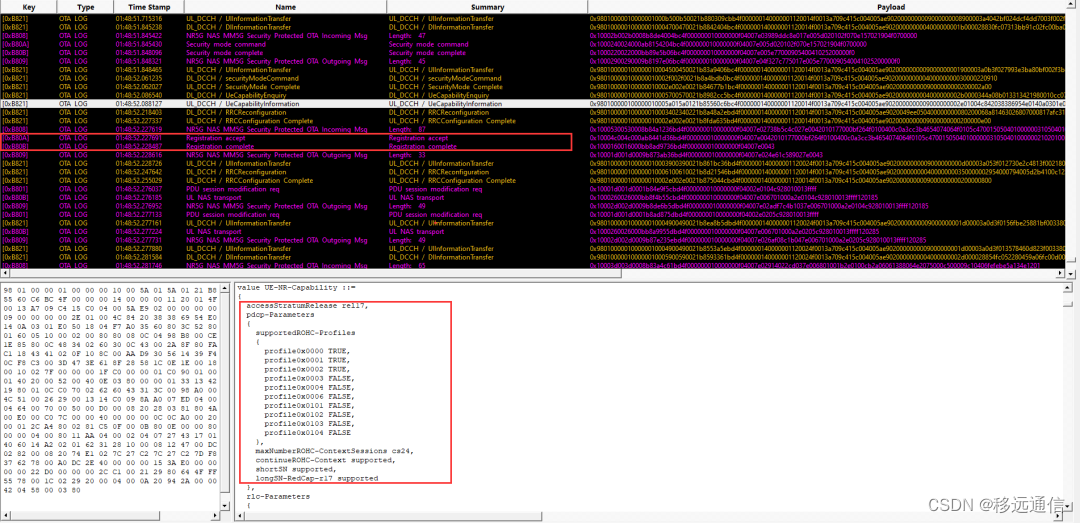
Task: Select DL_DCCH / RRCReconfiguration name at 01:48:52.247642
Action: pos(234,172)
